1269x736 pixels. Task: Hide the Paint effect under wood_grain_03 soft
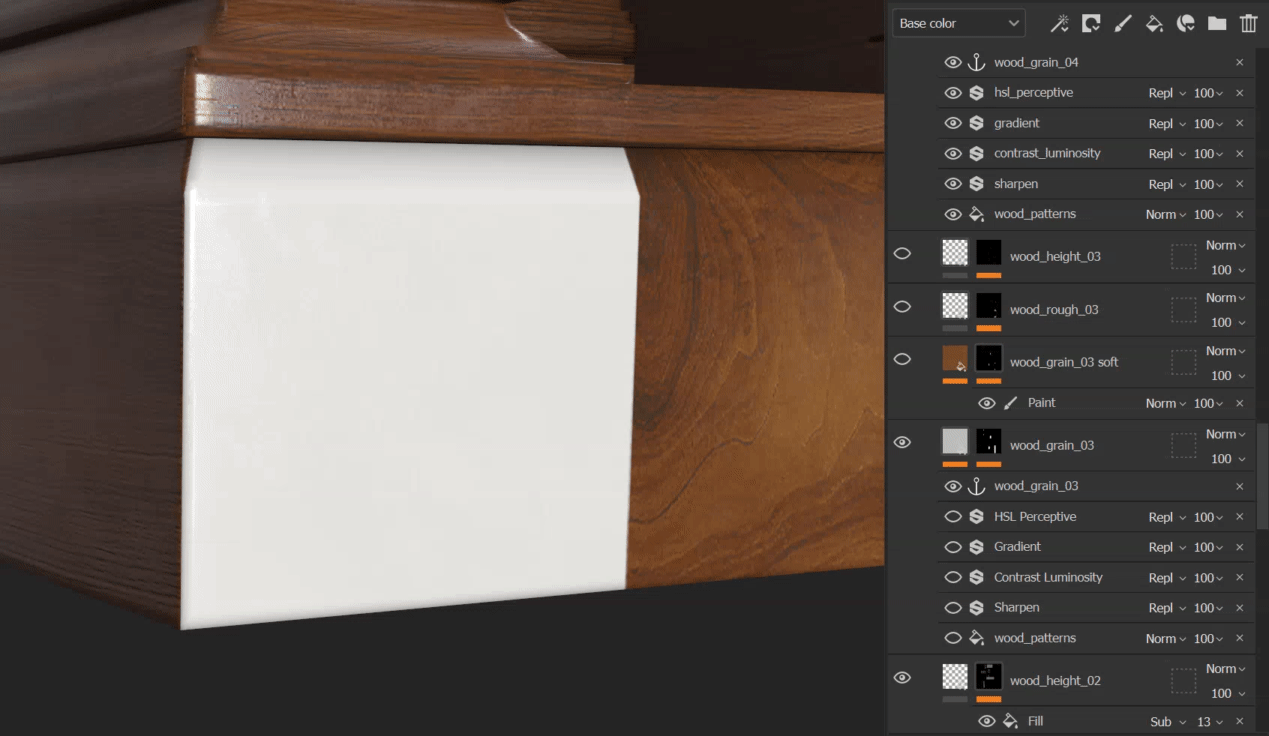(x=987, y=402)
